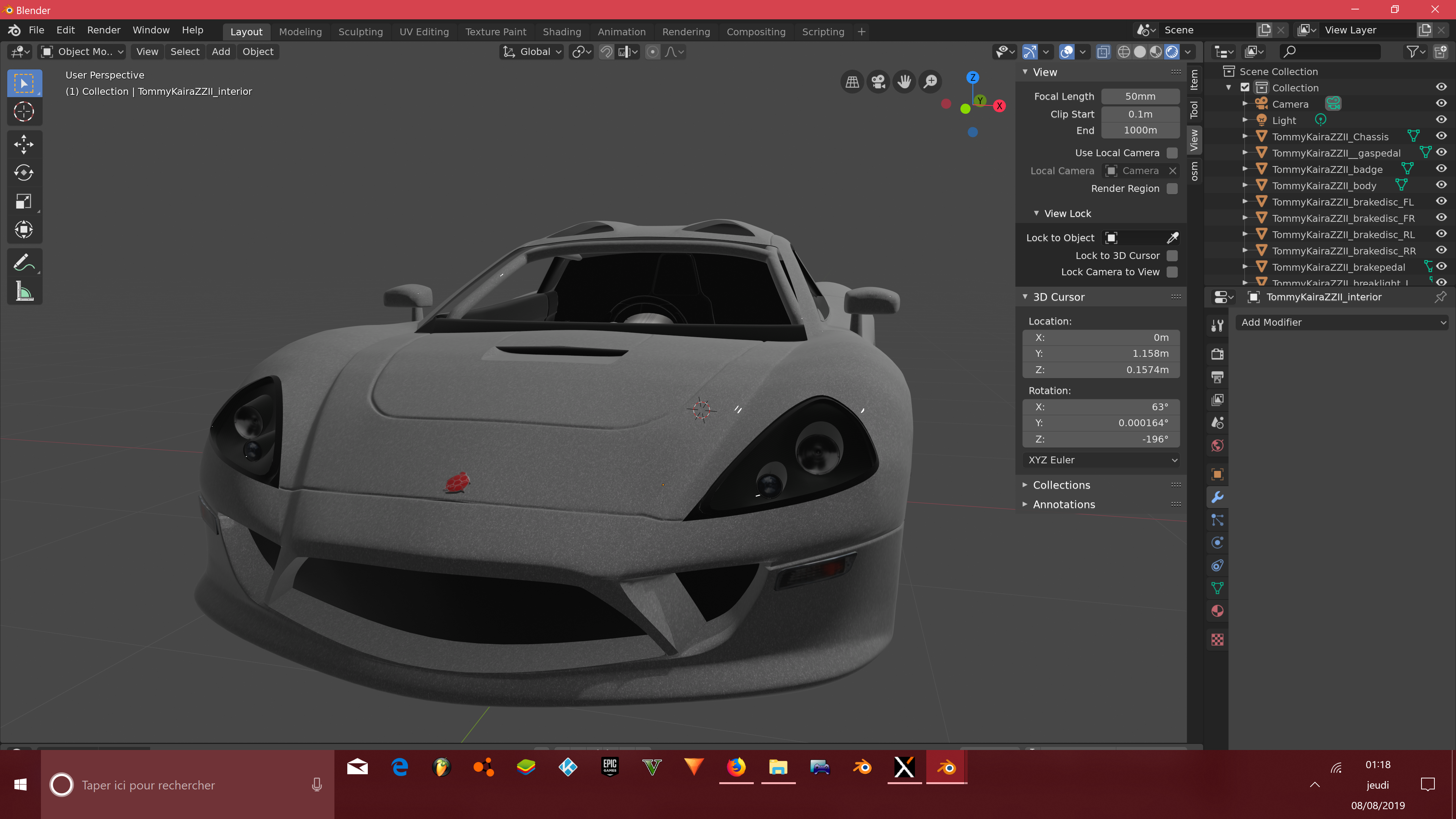This screenshot has width=1456, height=819.
Task: Switch to material preview shading
Action: tap(1156, 52)
